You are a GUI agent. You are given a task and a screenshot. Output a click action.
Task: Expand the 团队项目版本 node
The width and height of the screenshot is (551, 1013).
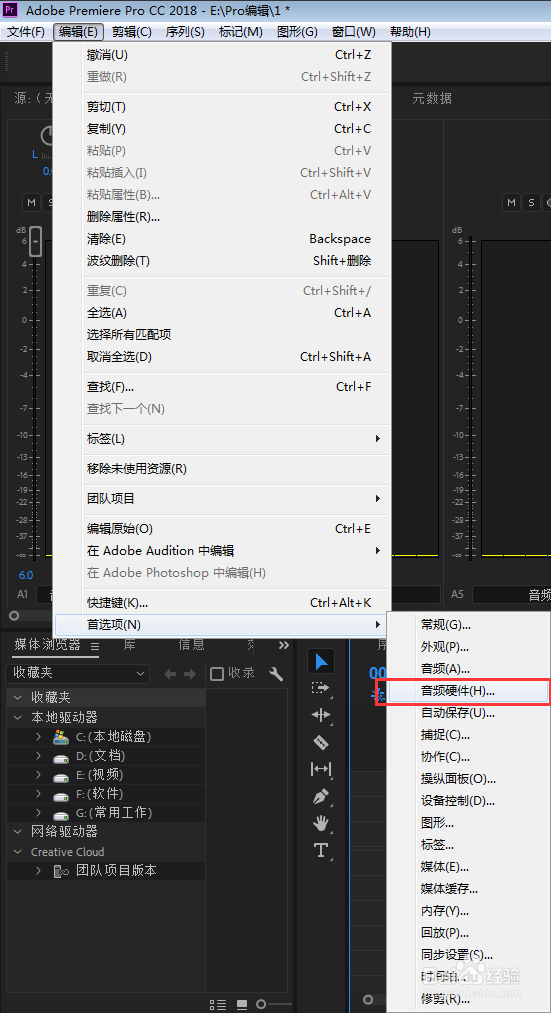pos(38,870)
